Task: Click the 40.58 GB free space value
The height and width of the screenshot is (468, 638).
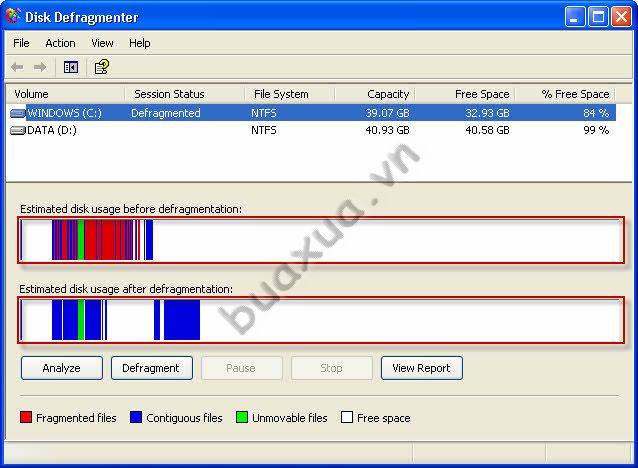Action: [x=487, y=130]
